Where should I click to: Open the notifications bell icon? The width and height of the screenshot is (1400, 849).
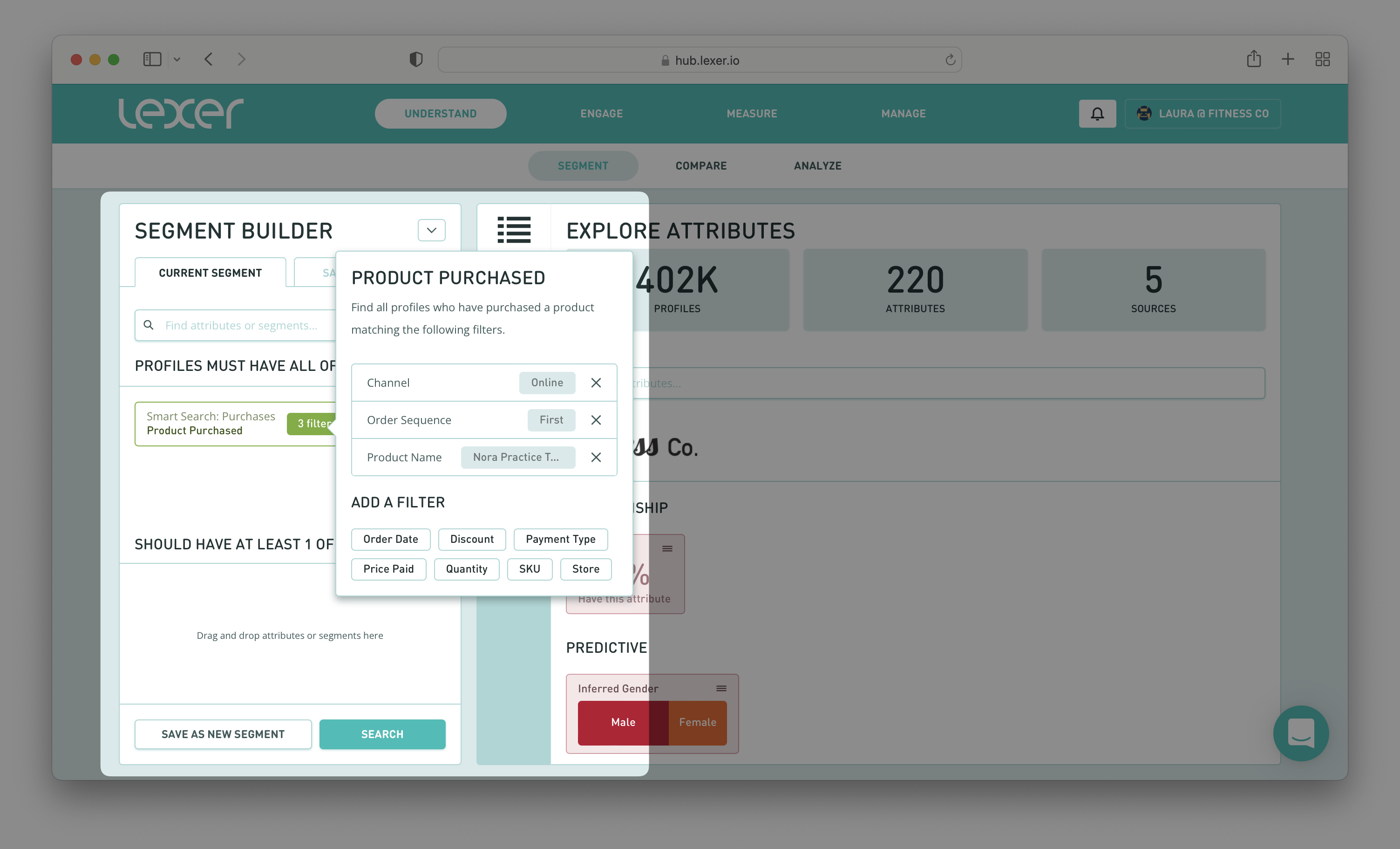(1097, 113)
